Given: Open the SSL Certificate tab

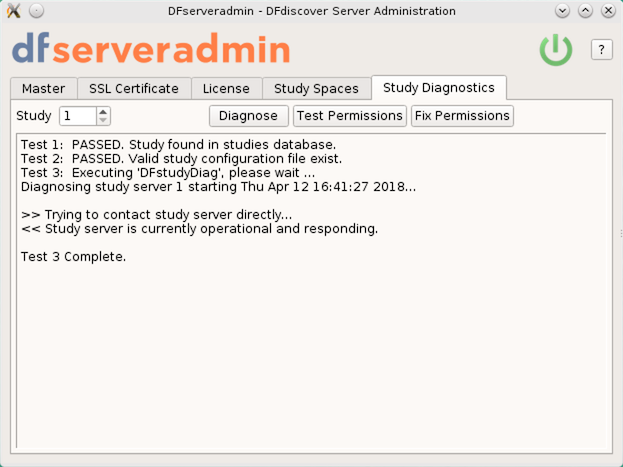Looking at the screenshot, I should (x=134, y=88).
